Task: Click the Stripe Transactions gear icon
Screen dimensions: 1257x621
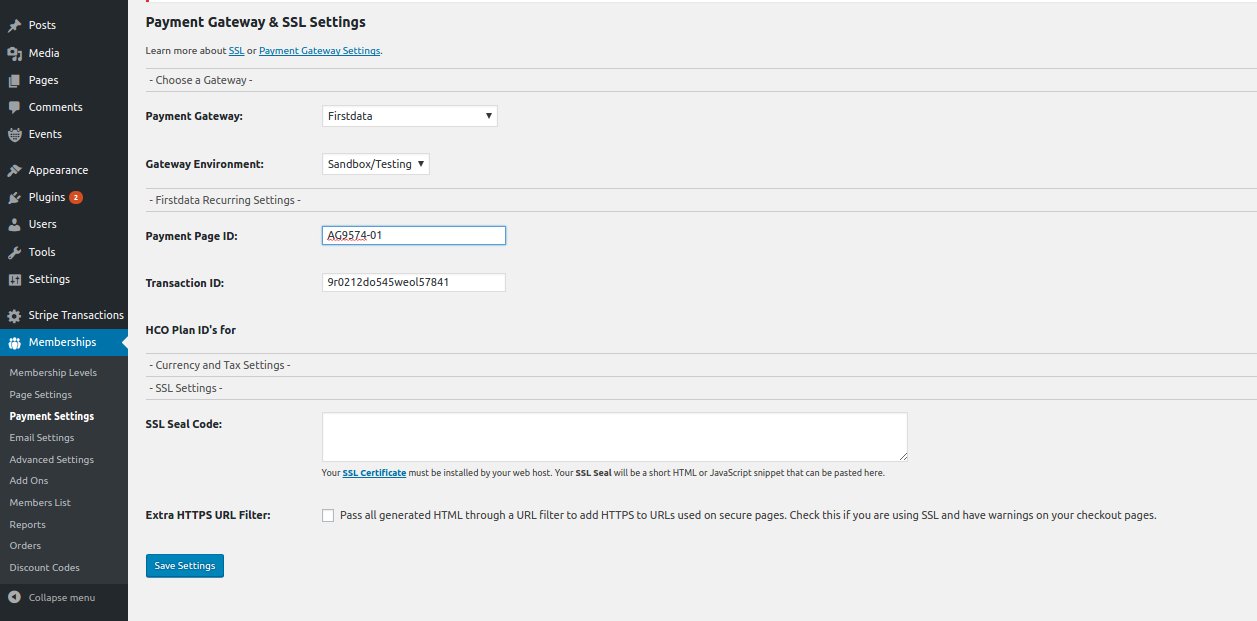Action: pyautogui.click(x=14, y=315)
